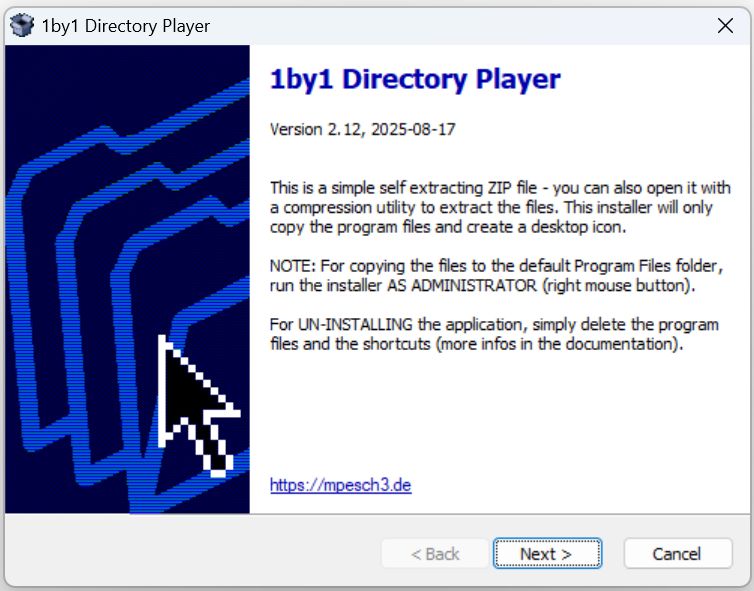The image size is (754, 591).
Task: Click the self extracting ZIP file description
Action: click(500, 207)
